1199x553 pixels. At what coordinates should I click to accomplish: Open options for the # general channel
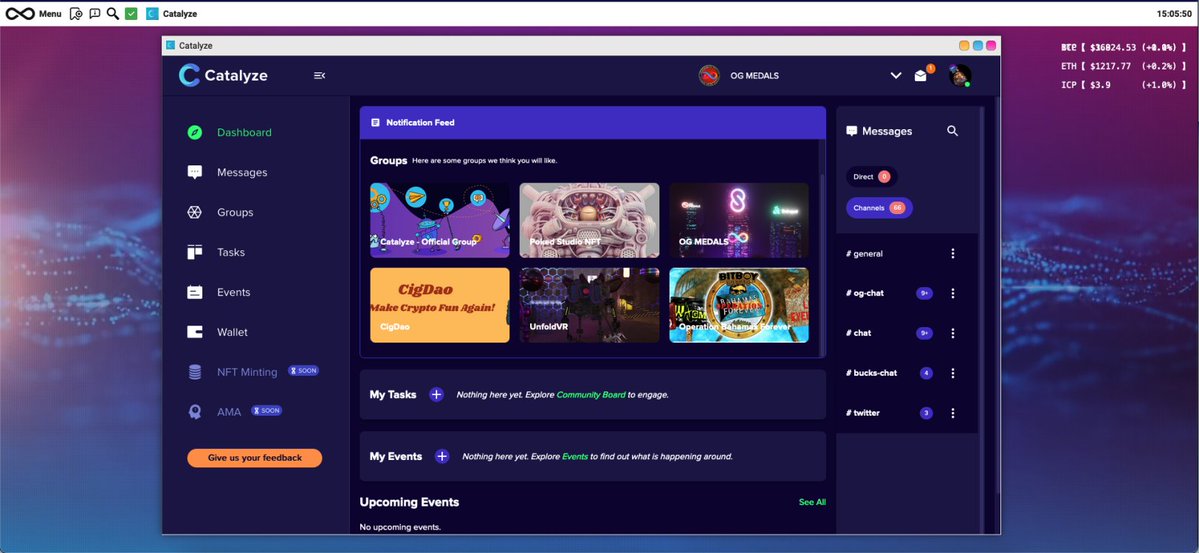click(x=953, y=253)
